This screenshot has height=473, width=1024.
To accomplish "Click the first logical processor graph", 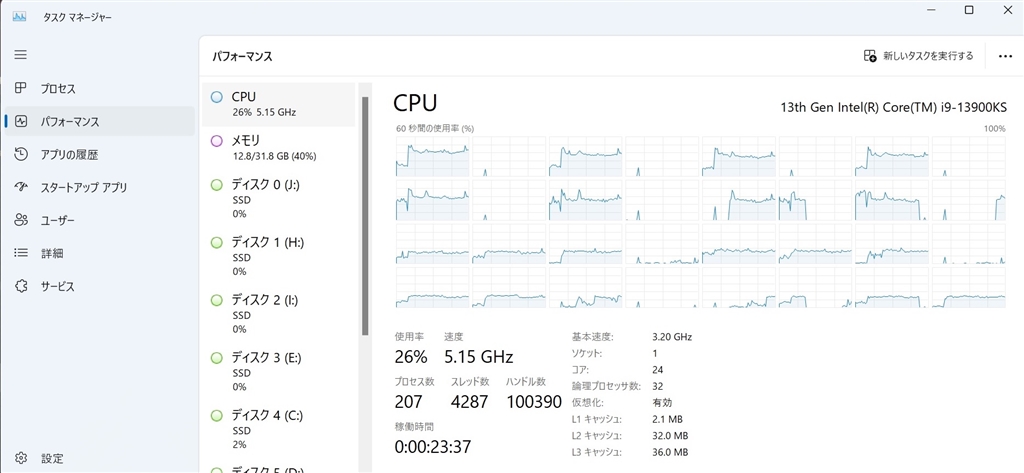I will [432, 157].
